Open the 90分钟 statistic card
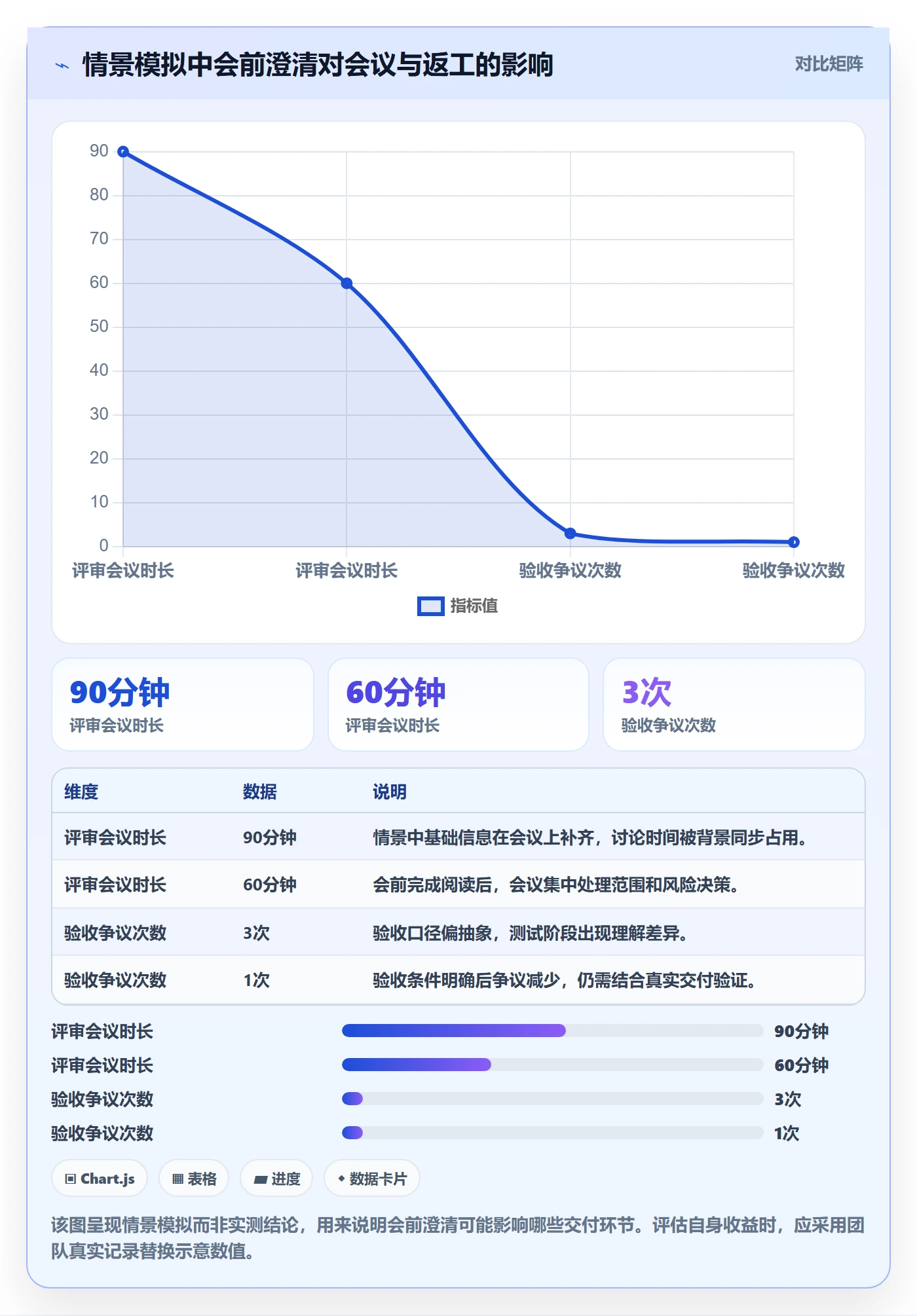The height and width of the screenshot is (1316, 917). pyautogui.click(x=183, y=704)
